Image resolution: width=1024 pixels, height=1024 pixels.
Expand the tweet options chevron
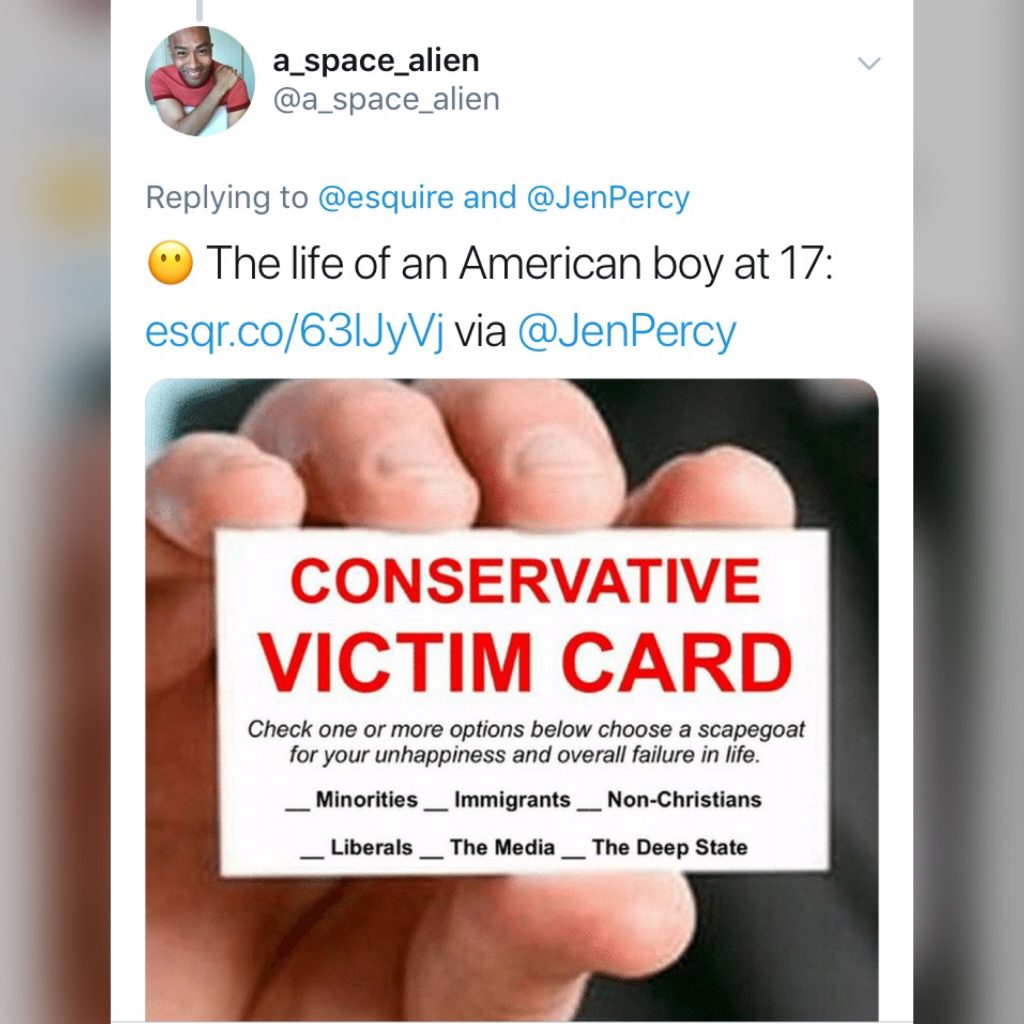[869, 63]
